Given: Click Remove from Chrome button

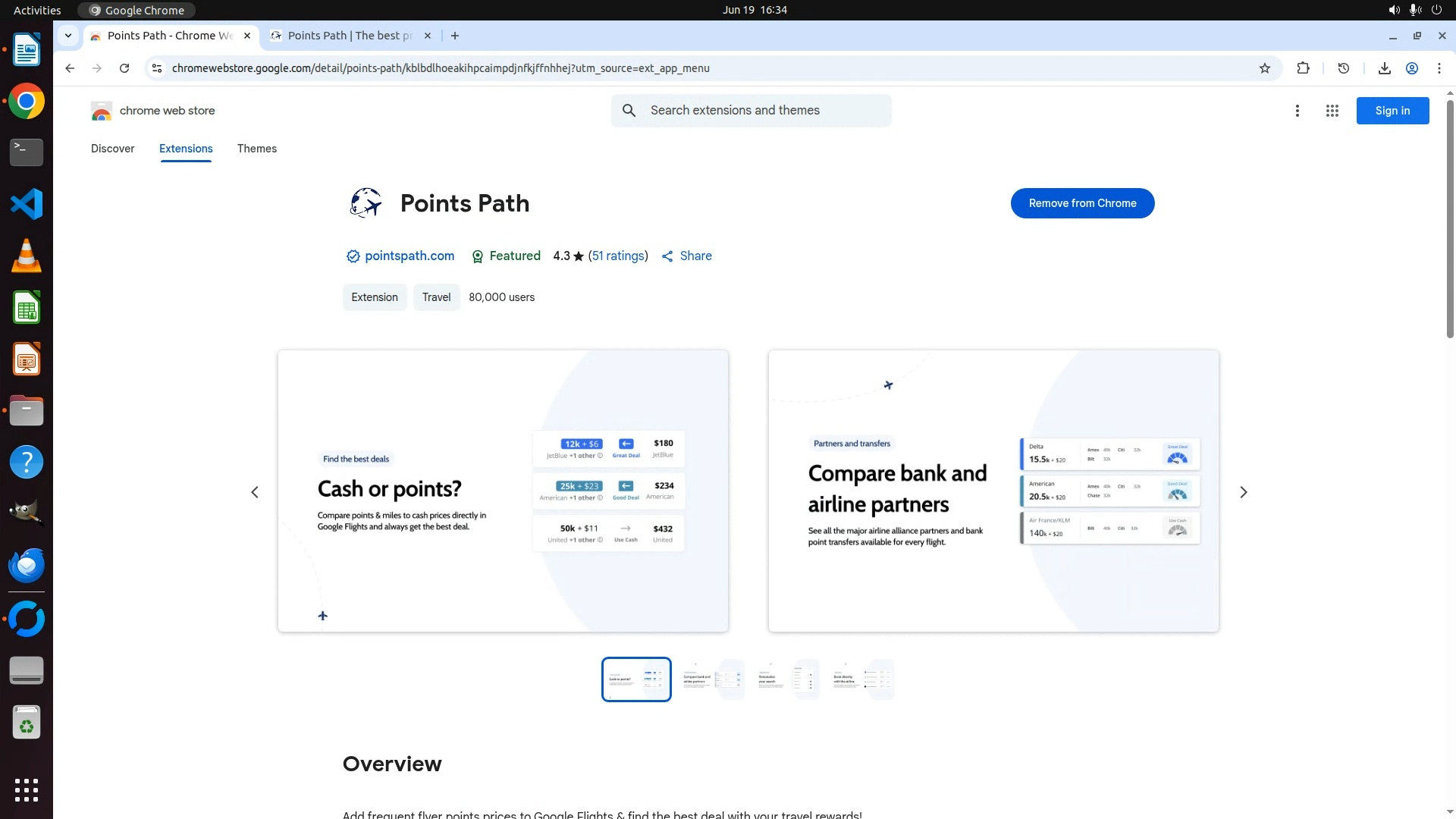Looking at the screenshot, I should 1082,203.
